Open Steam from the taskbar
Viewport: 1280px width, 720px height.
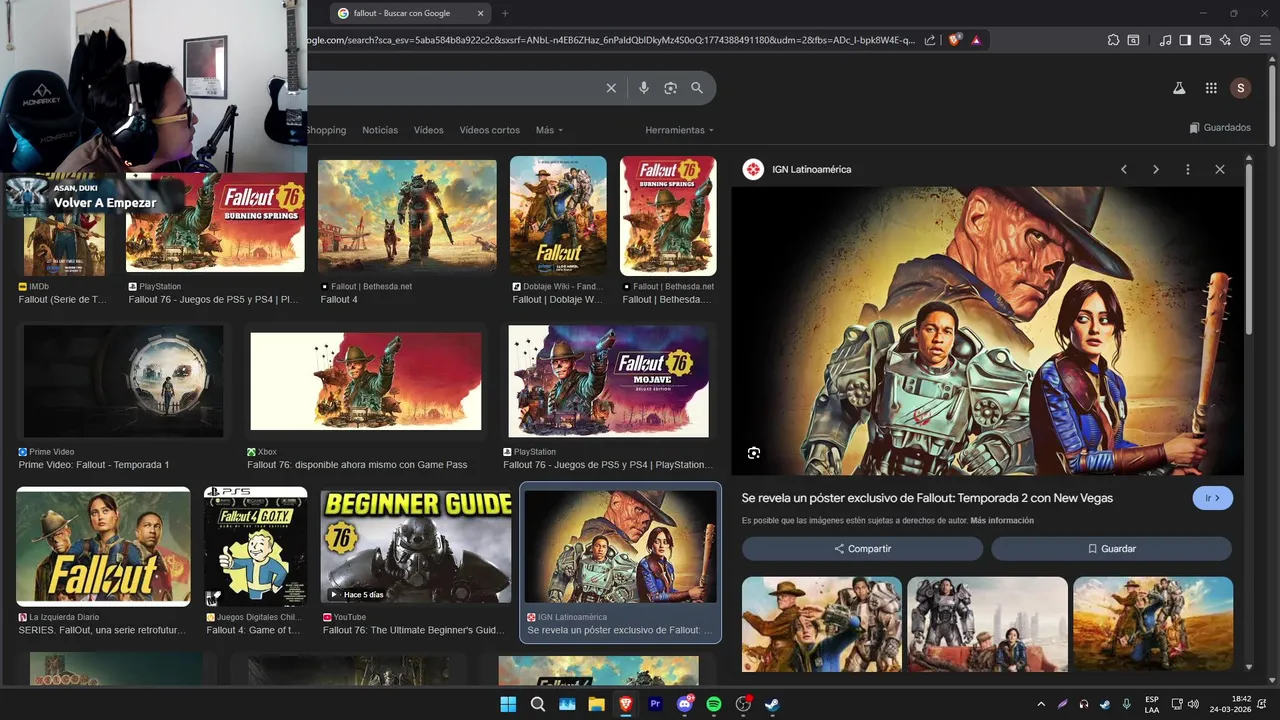(x=772, y=704)
